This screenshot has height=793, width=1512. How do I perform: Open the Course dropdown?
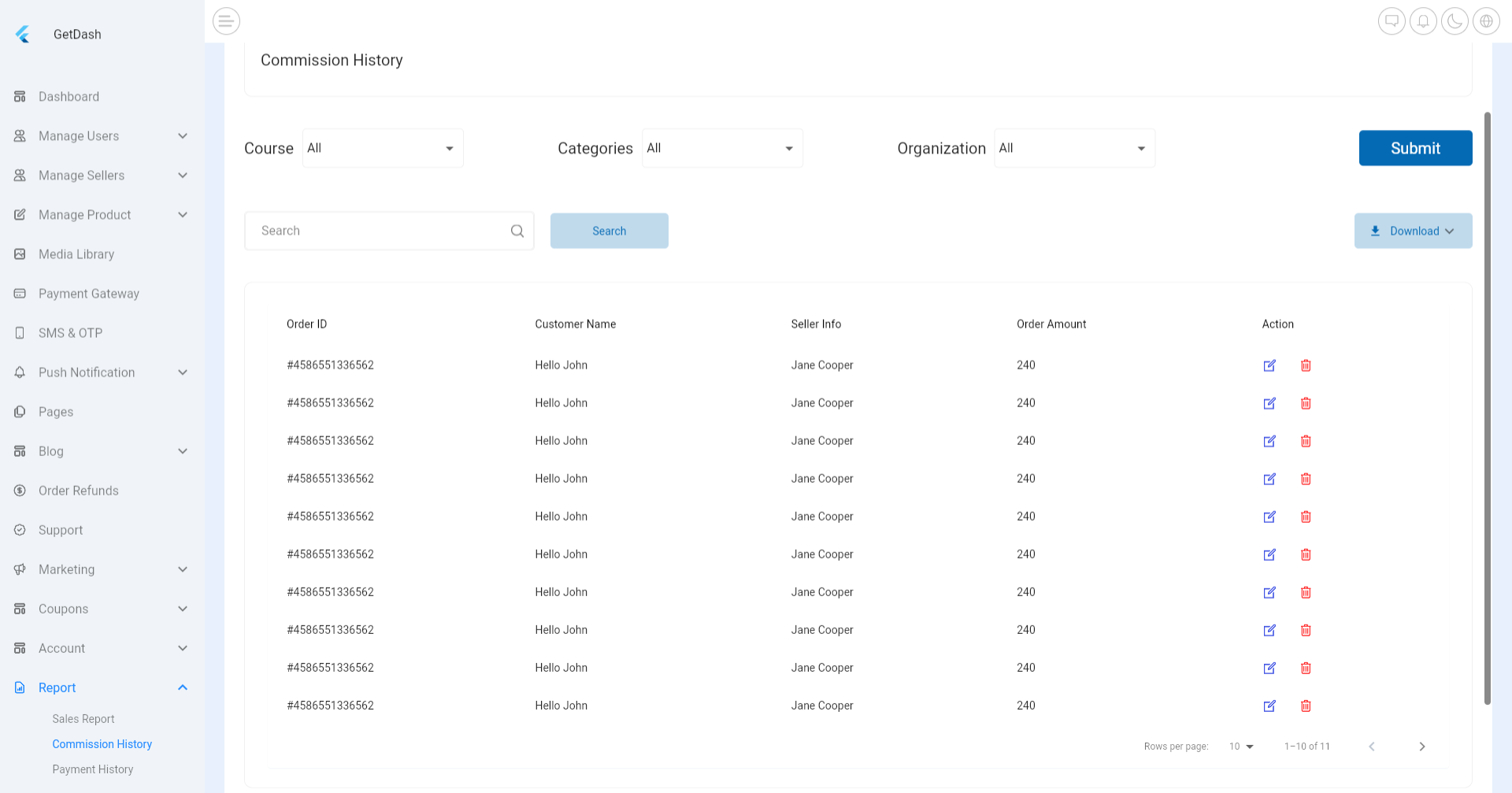click(383, 148)
